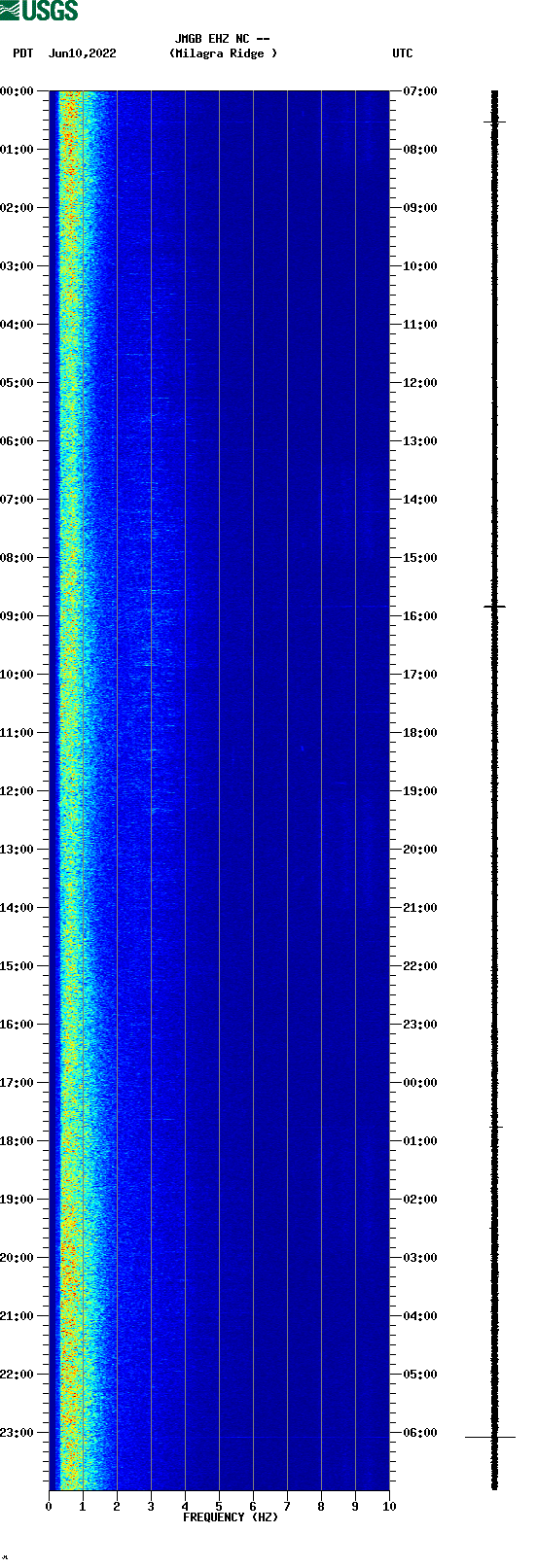Screen dimensions: 537x1568
Task: Click the 05:00 PDT time label
Action: [18, 383]
